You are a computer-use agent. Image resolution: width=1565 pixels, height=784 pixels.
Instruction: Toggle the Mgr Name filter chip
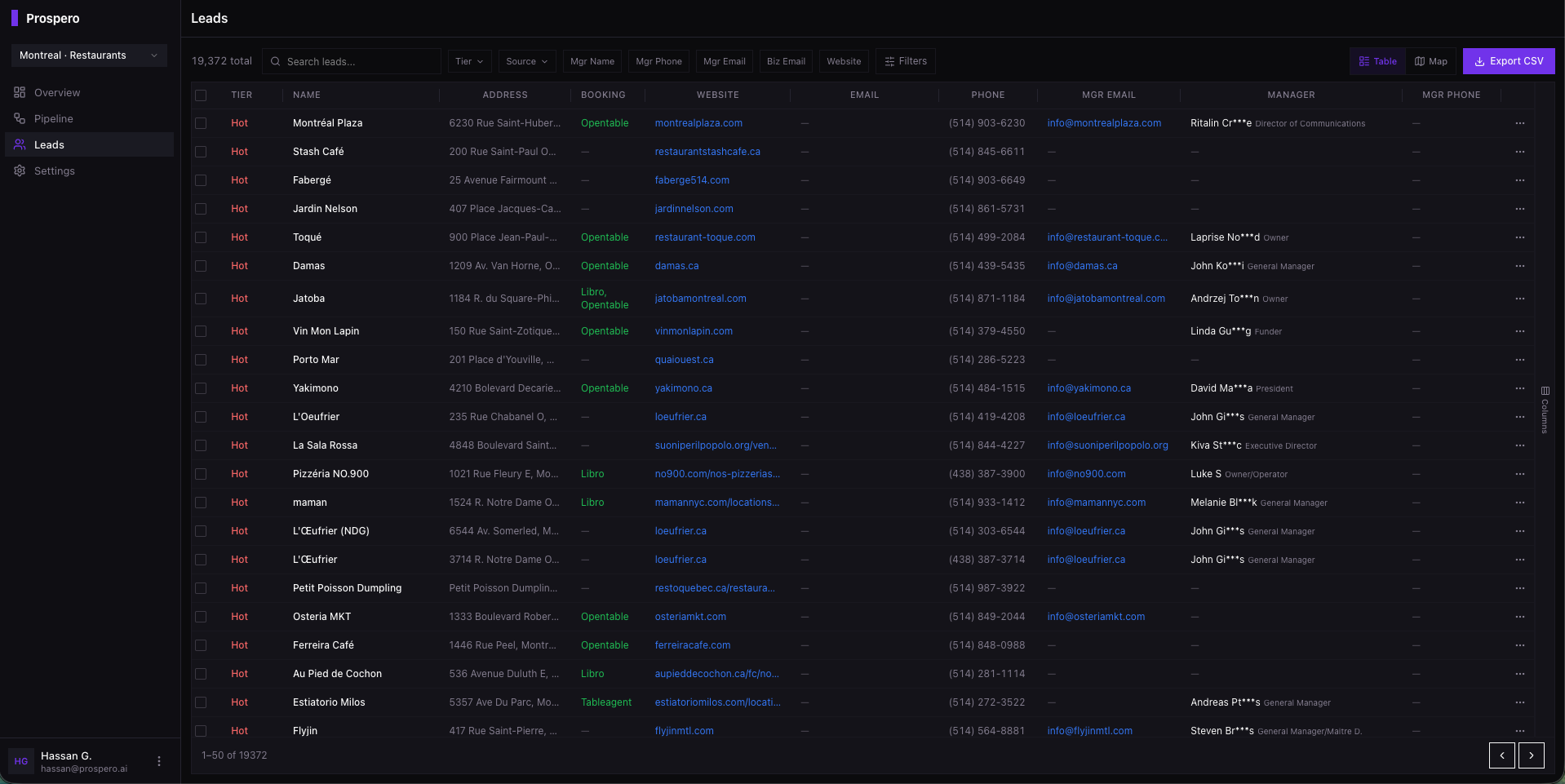click(x=592, y=61)
